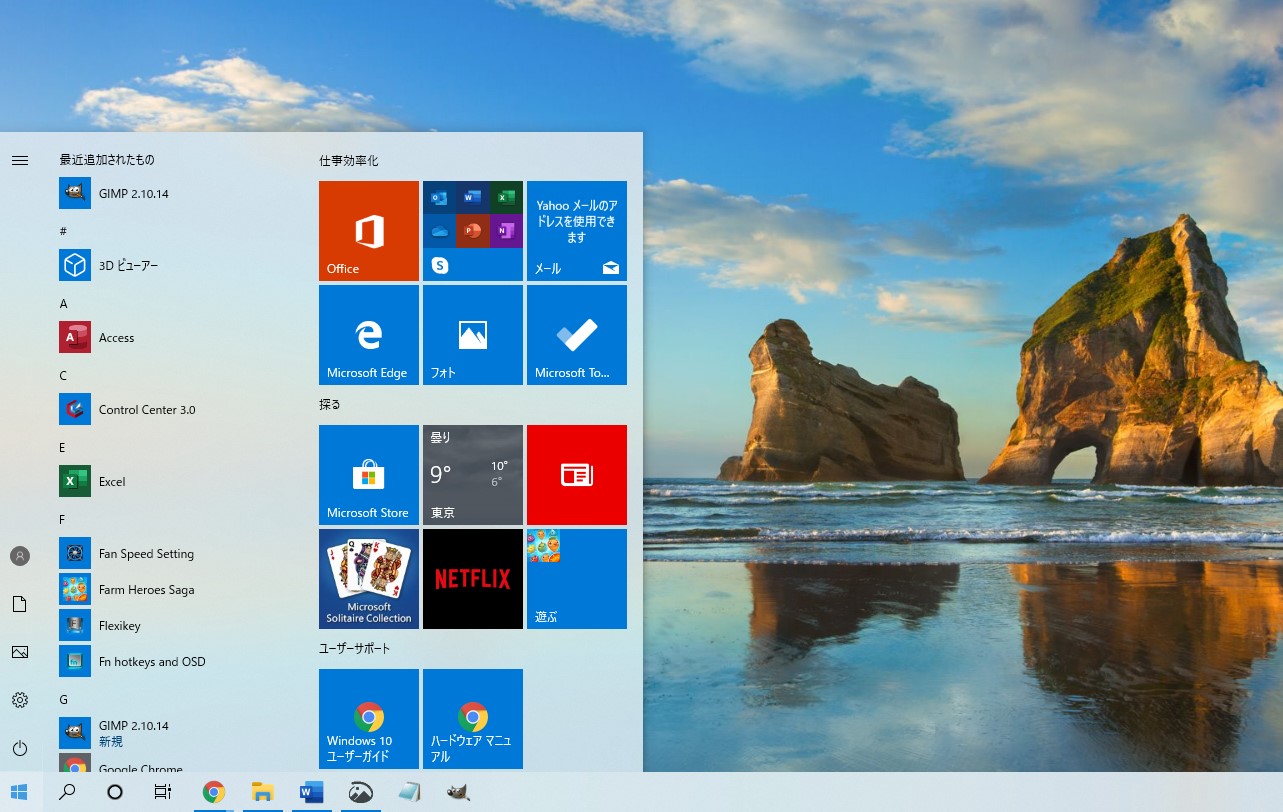Open Microsoft Edge tile
Viewport: 1283px width, 812px height.
369,335
